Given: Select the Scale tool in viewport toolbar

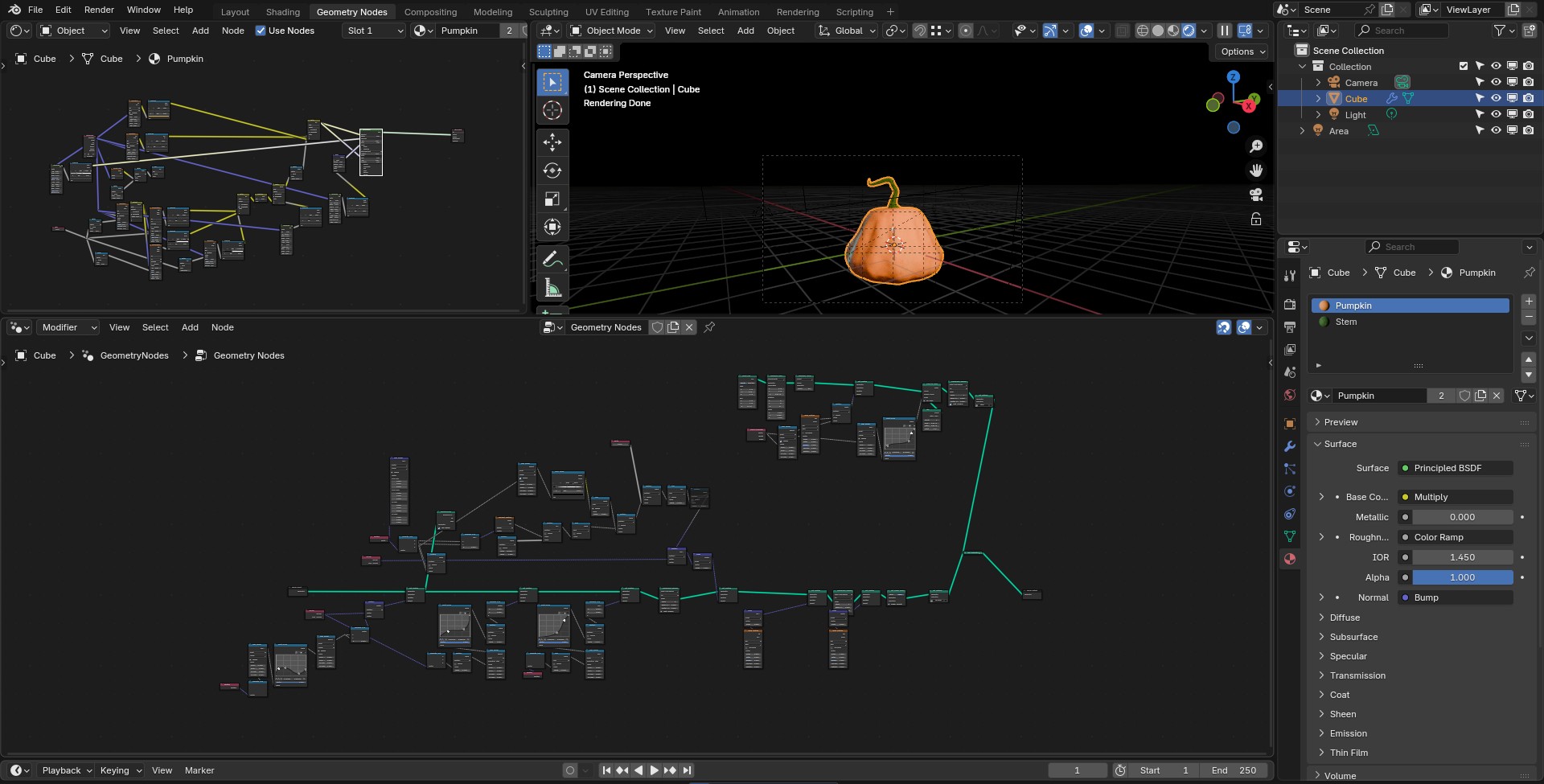Looking at the screenshot, I should (x=552, y=199).
